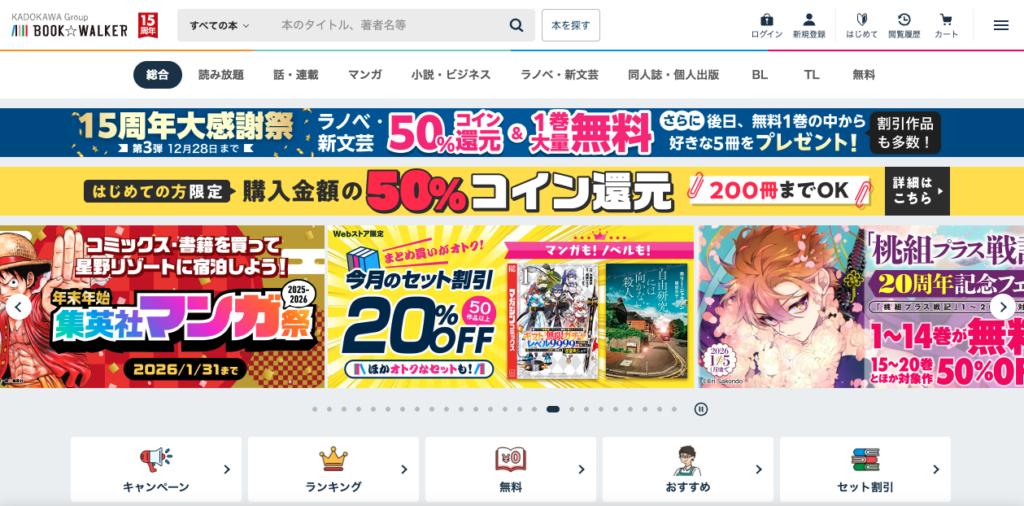
Task: Pause the banner carousel autoplay
Action: 701,409
